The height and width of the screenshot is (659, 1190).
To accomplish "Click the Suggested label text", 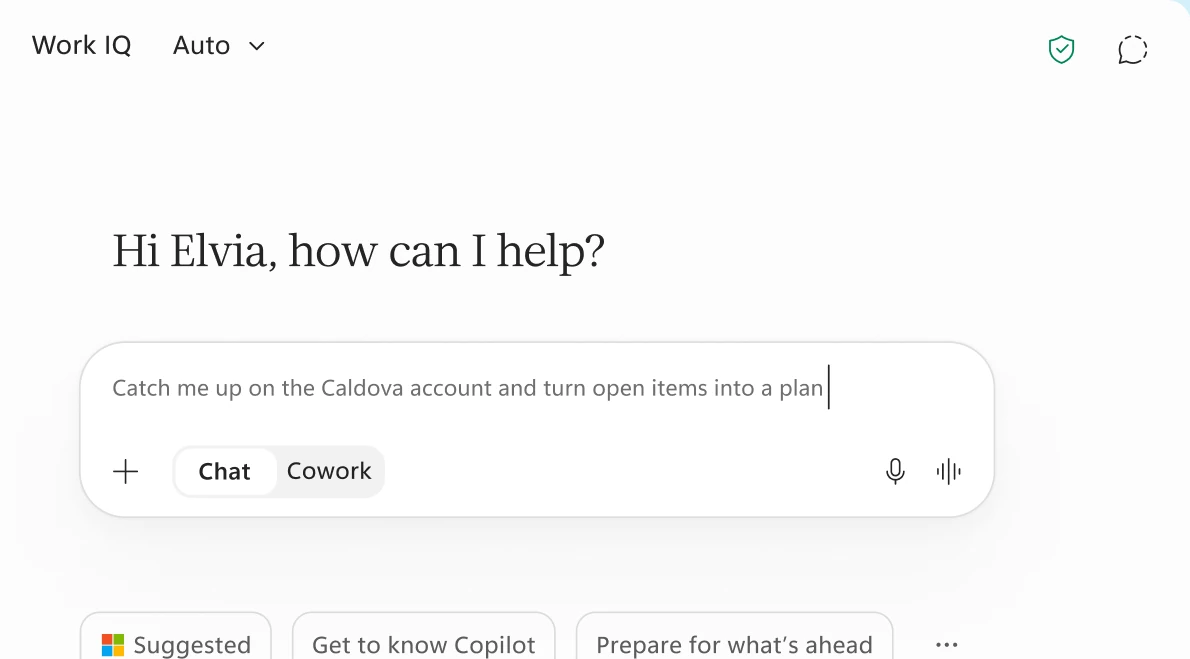I will 192,645.
